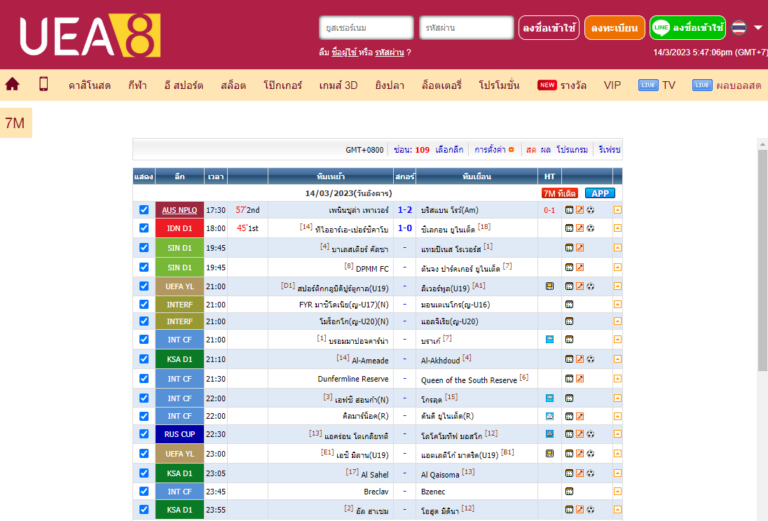This screenshot has width=768, height=521.
Task: Click the white ลงชื่อเข้าใช้ login button
Action: click(x=549, y=28)
